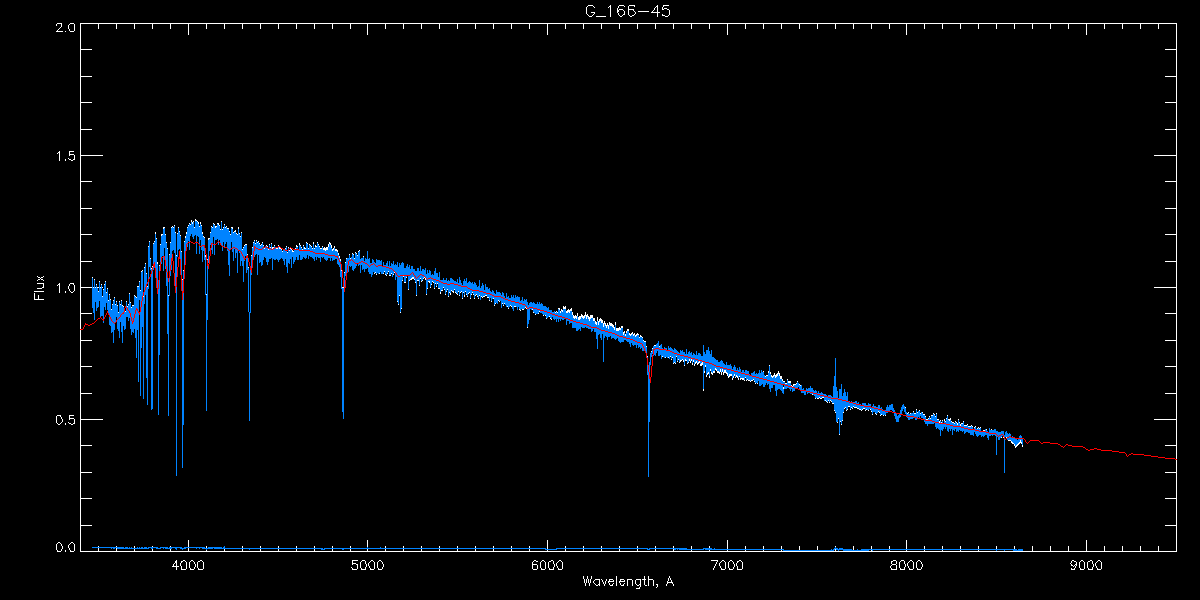Image resolution: width=1200 pixels, height=600 pixels.
Task: Click the 1.5 flux tick label
Action: (x=64, y=158)
